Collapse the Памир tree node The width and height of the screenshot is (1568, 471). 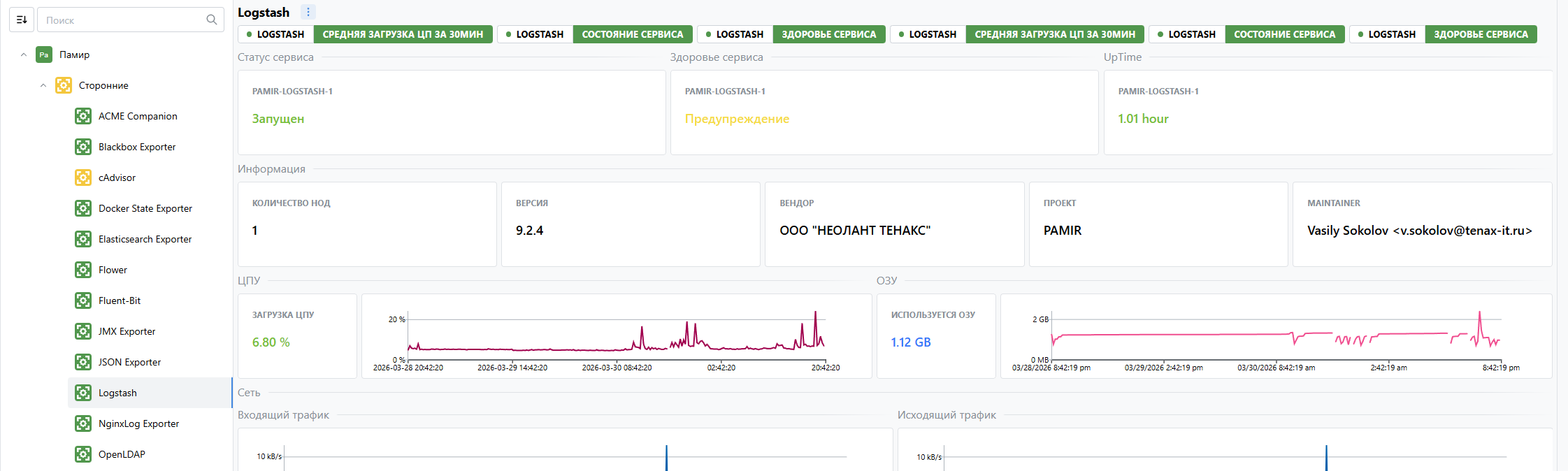pos(24,55)
